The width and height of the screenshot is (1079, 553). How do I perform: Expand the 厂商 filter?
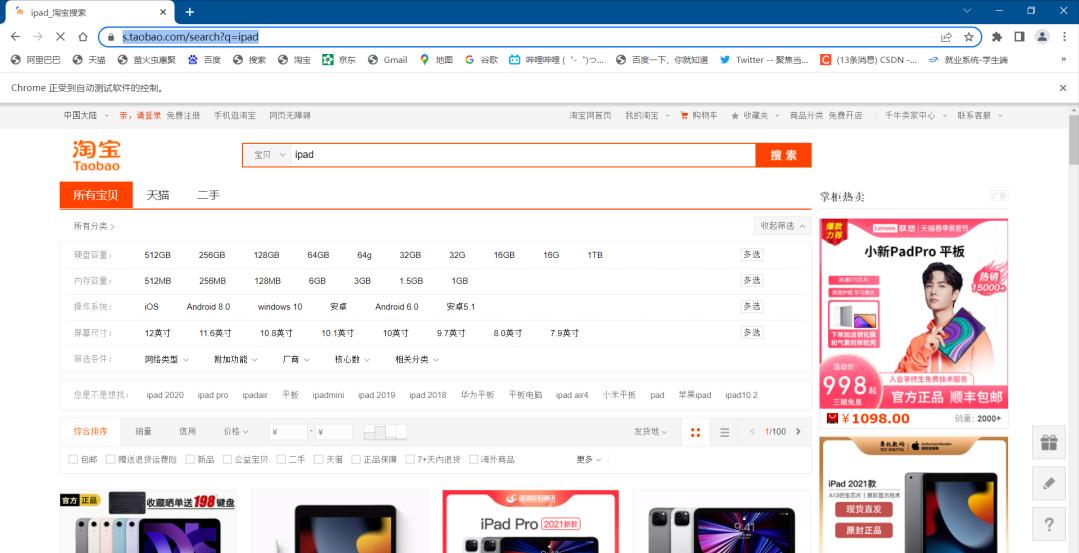pos(297,359)
